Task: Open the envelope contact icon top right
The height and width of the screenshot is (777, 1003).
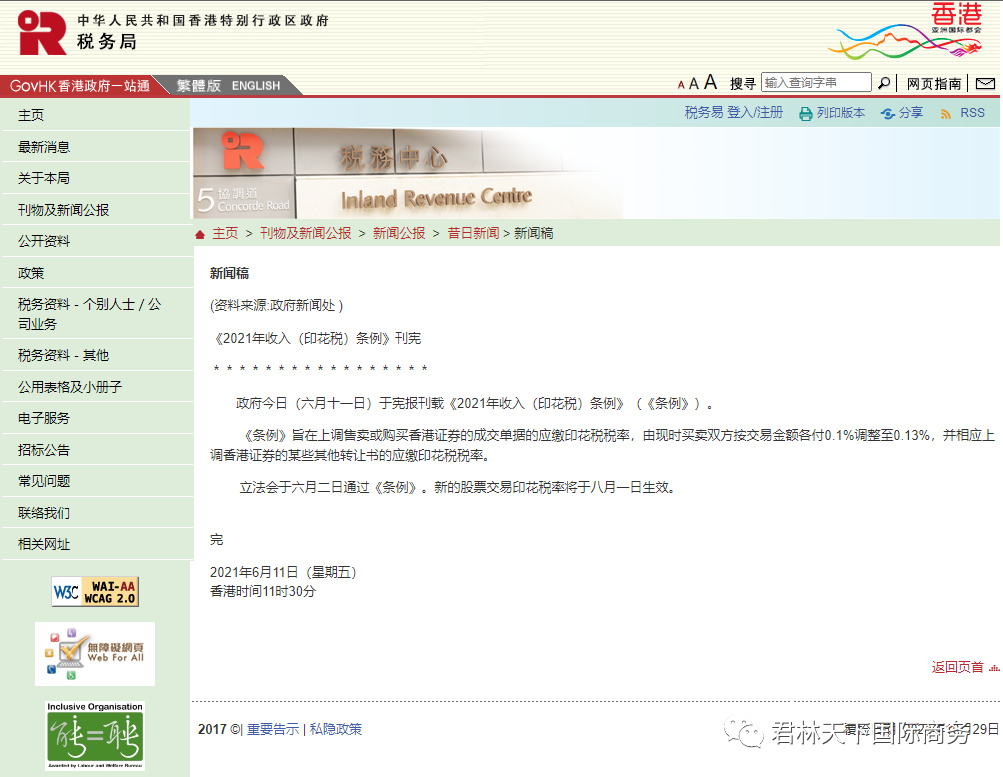Action: (x=984, y=83)
